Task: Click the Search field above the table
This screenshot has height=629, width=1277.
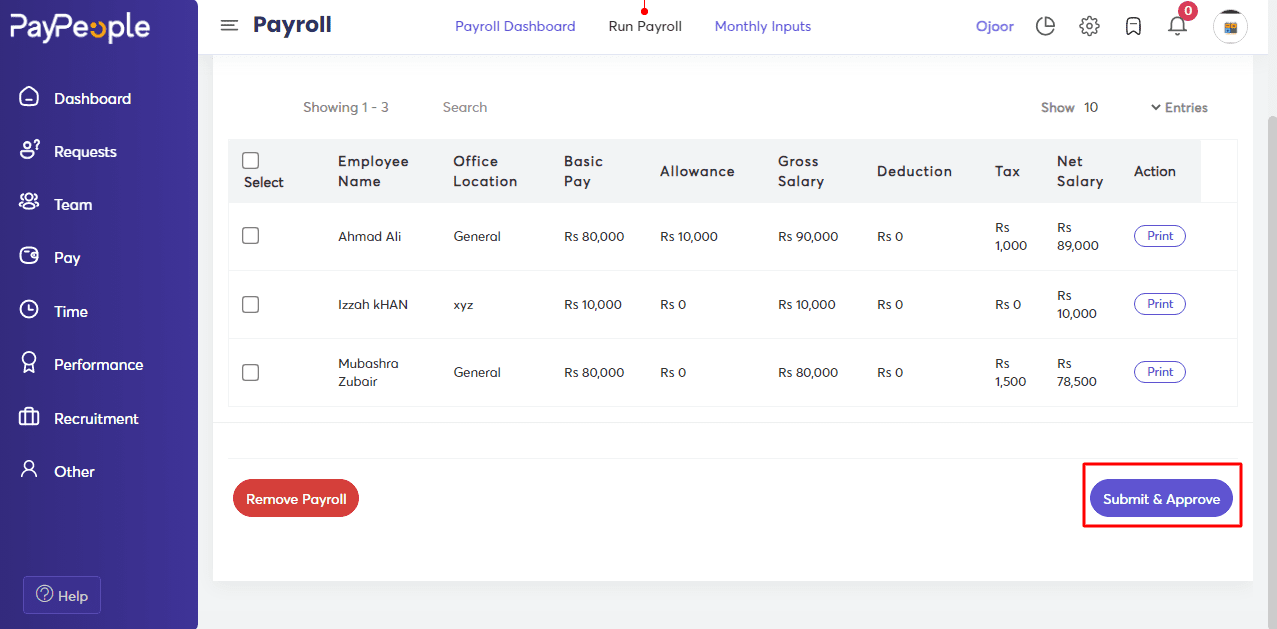Action: (x=464, y=107)
